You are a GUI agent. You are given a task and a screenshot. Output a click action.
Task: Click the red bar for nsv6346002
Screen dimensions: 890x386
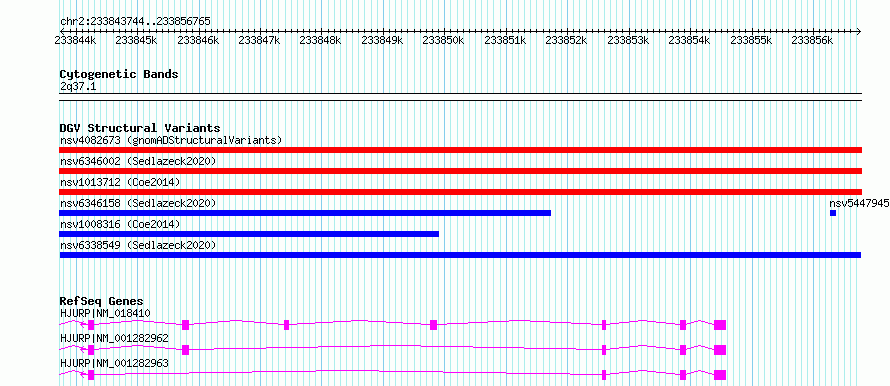(x=460, y=171)
